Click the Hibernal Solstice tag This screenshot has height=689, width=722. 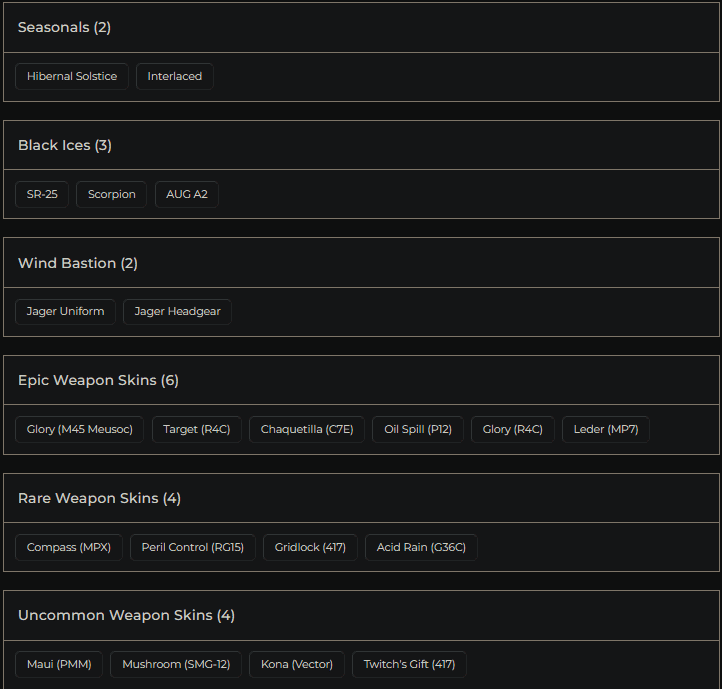click(x=72, y=77)
